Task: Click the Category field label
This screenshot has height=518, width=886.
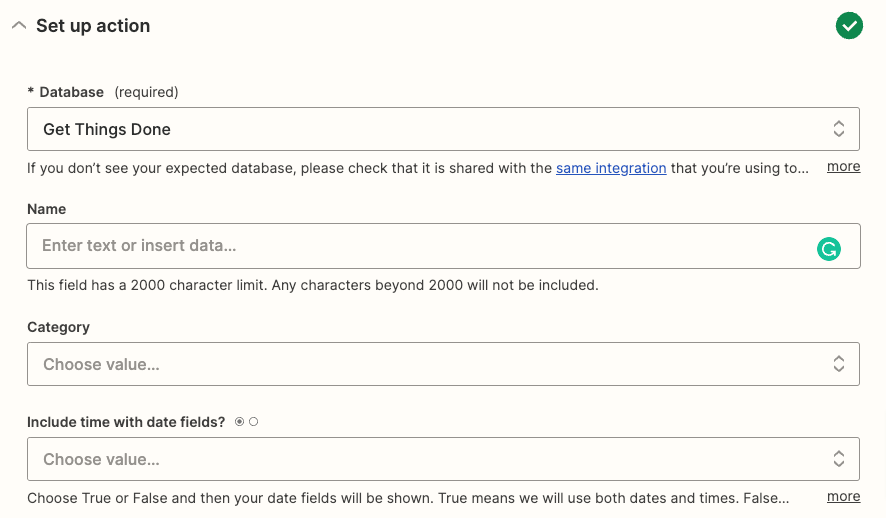Action: pyautogui.click(x=58, y=328)
